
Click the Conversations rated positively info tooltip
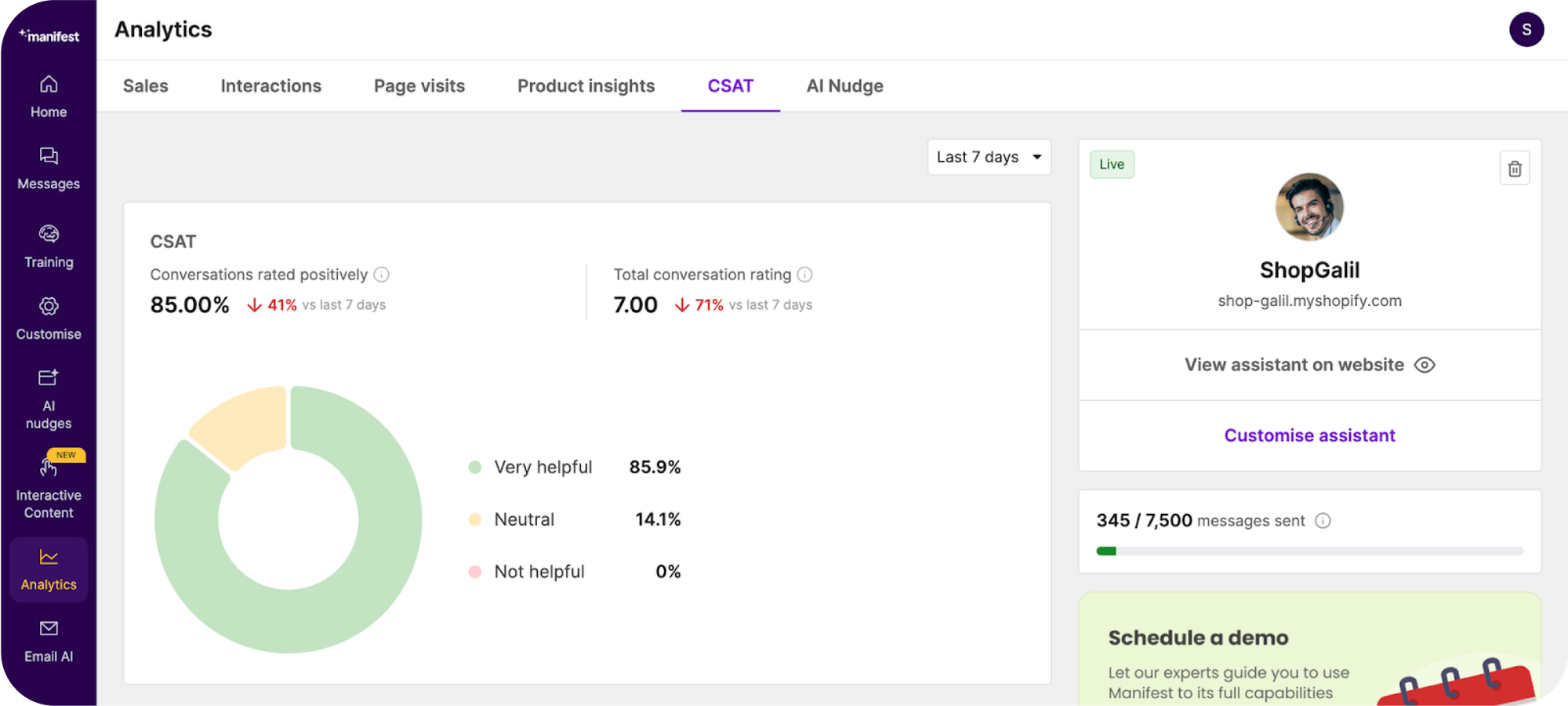tap(382, 275)
